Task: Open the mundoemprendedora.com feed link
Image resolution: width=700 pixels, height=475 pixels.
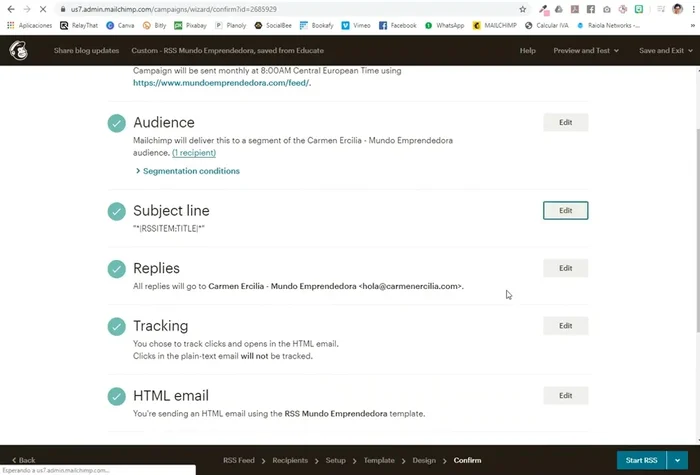Action: pyautogui.click(x=222, y=83)
